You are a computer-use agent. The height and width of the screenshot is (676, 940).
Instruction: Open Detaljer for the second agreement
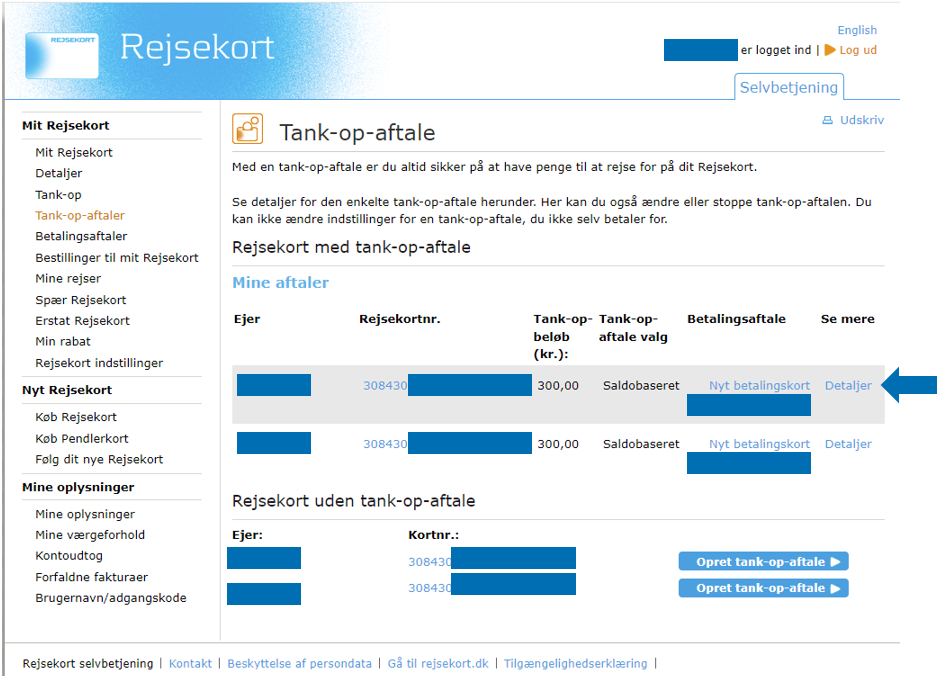pyautogui.click(x=848, y=444)
